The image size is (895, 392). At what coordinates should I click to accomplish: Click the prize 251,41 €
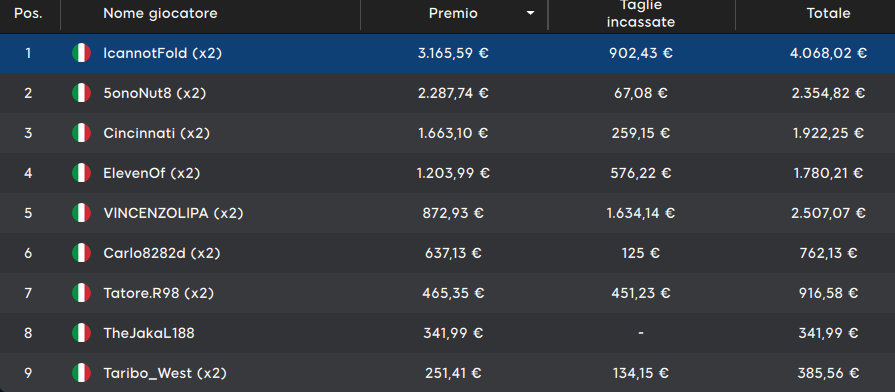[453, 373]
